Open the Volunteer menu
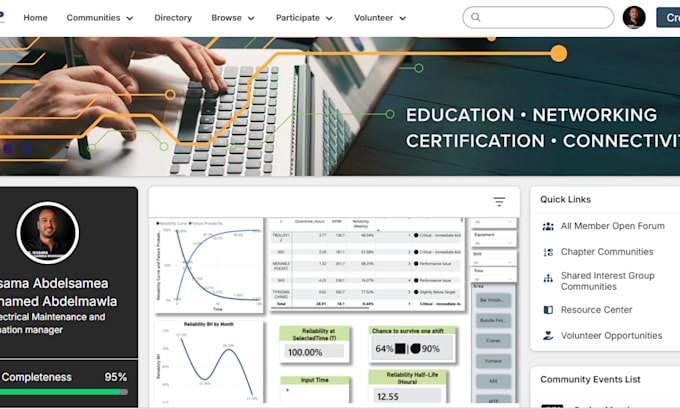The width and height of the screenshot is (680, 409). tap(373, 18)
